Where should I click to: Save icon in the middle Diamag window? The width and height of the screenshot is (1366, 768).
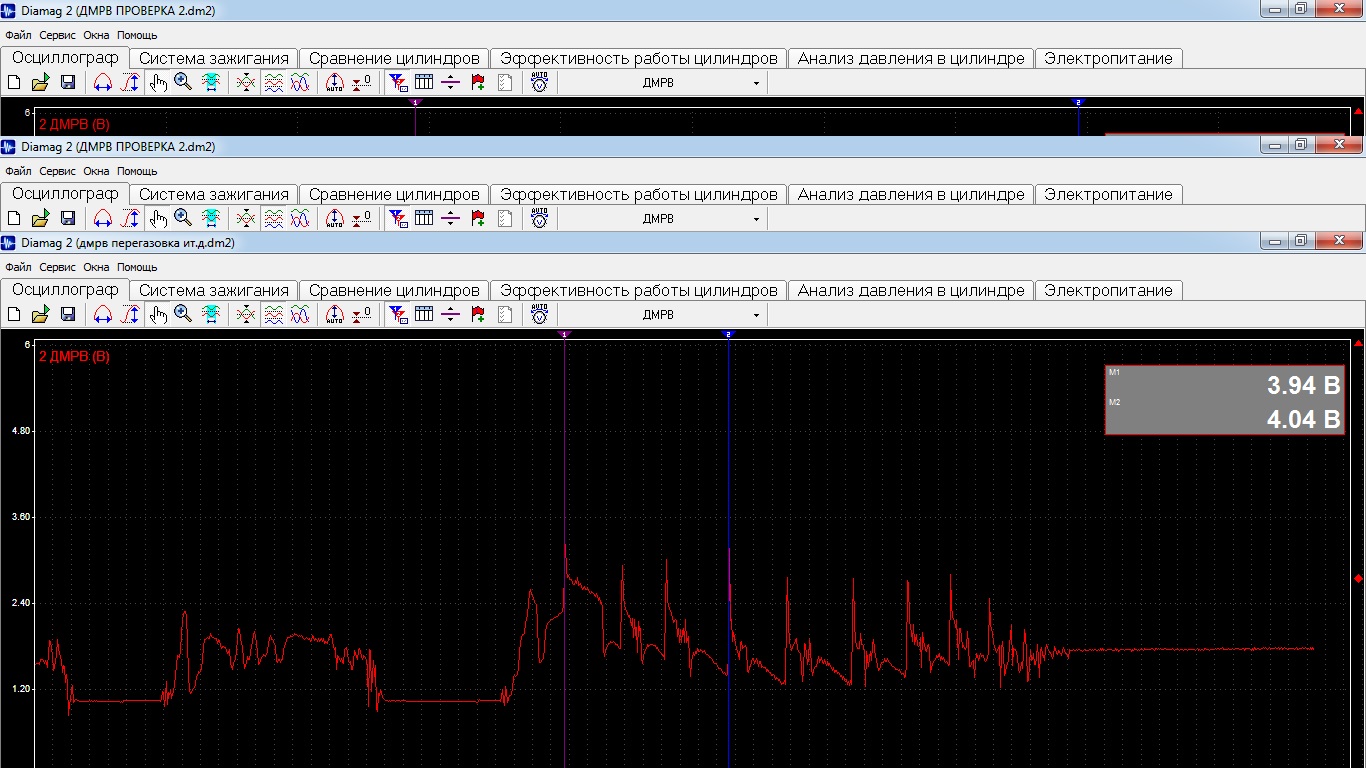pos(68,218)
